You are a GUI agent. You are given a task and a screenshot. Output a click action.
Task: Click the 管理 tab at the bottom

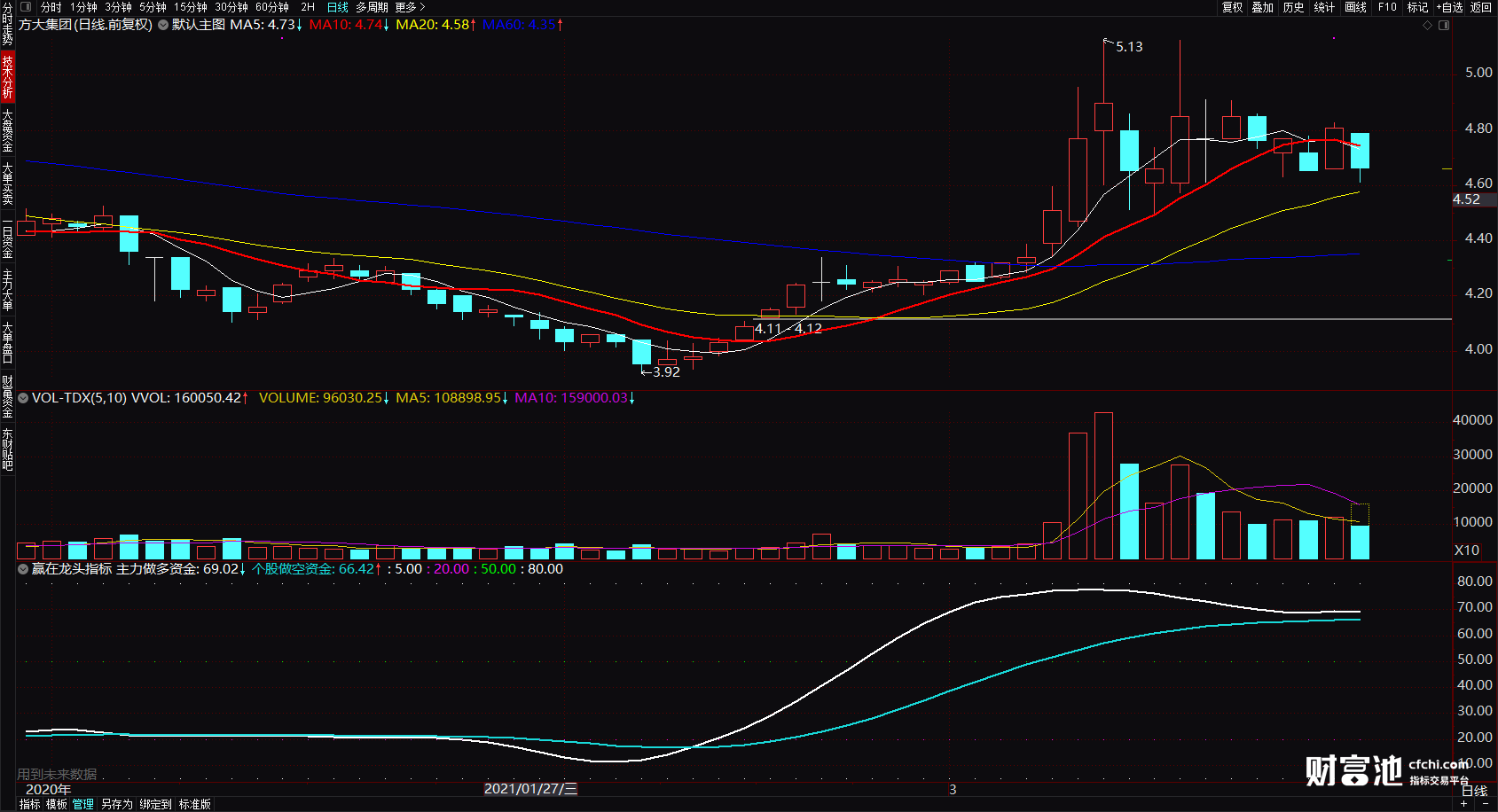83,804
